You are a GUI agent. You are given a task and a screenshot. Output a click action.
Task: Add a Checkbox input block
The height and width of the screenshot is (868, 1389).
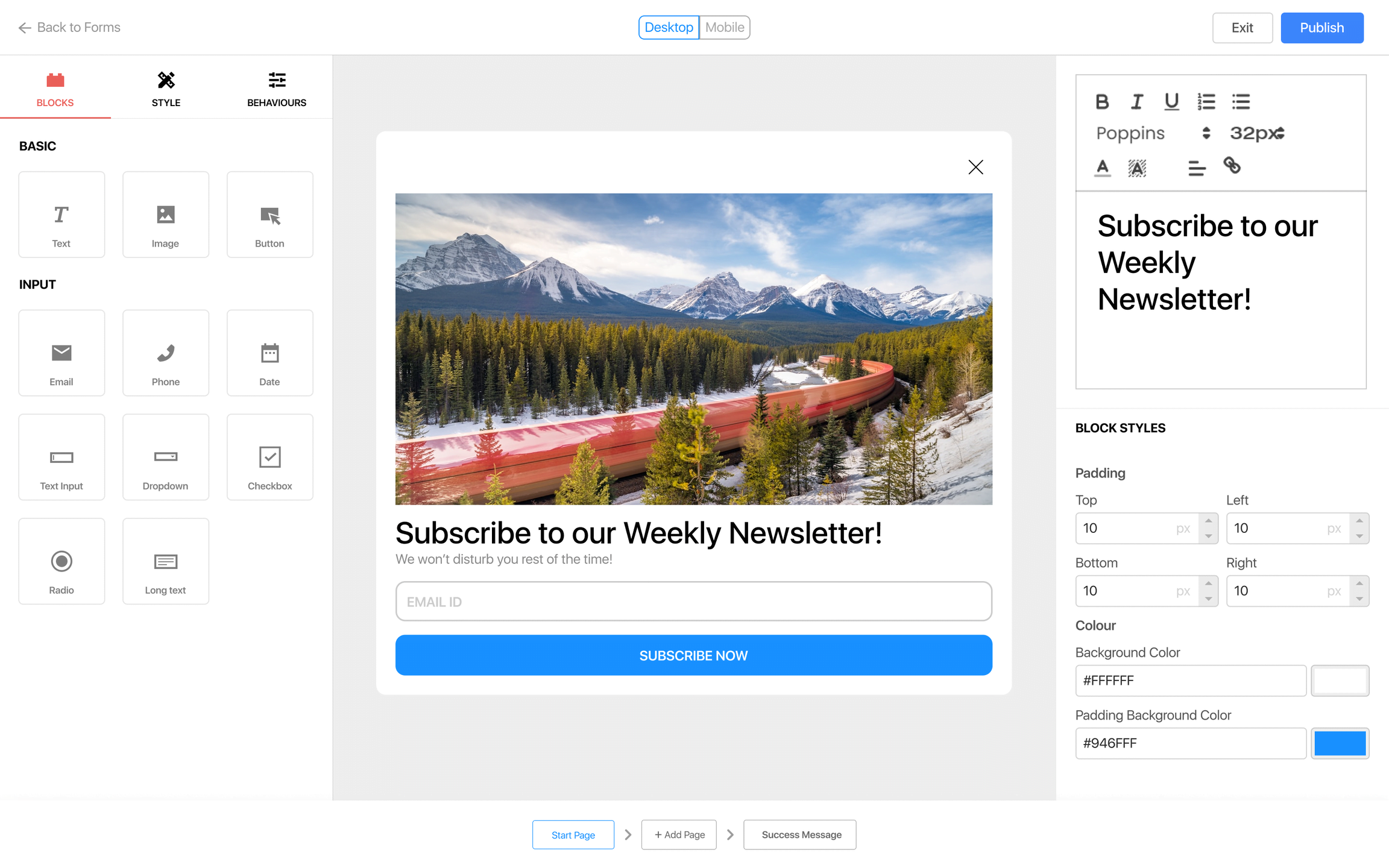coord(269,457)
